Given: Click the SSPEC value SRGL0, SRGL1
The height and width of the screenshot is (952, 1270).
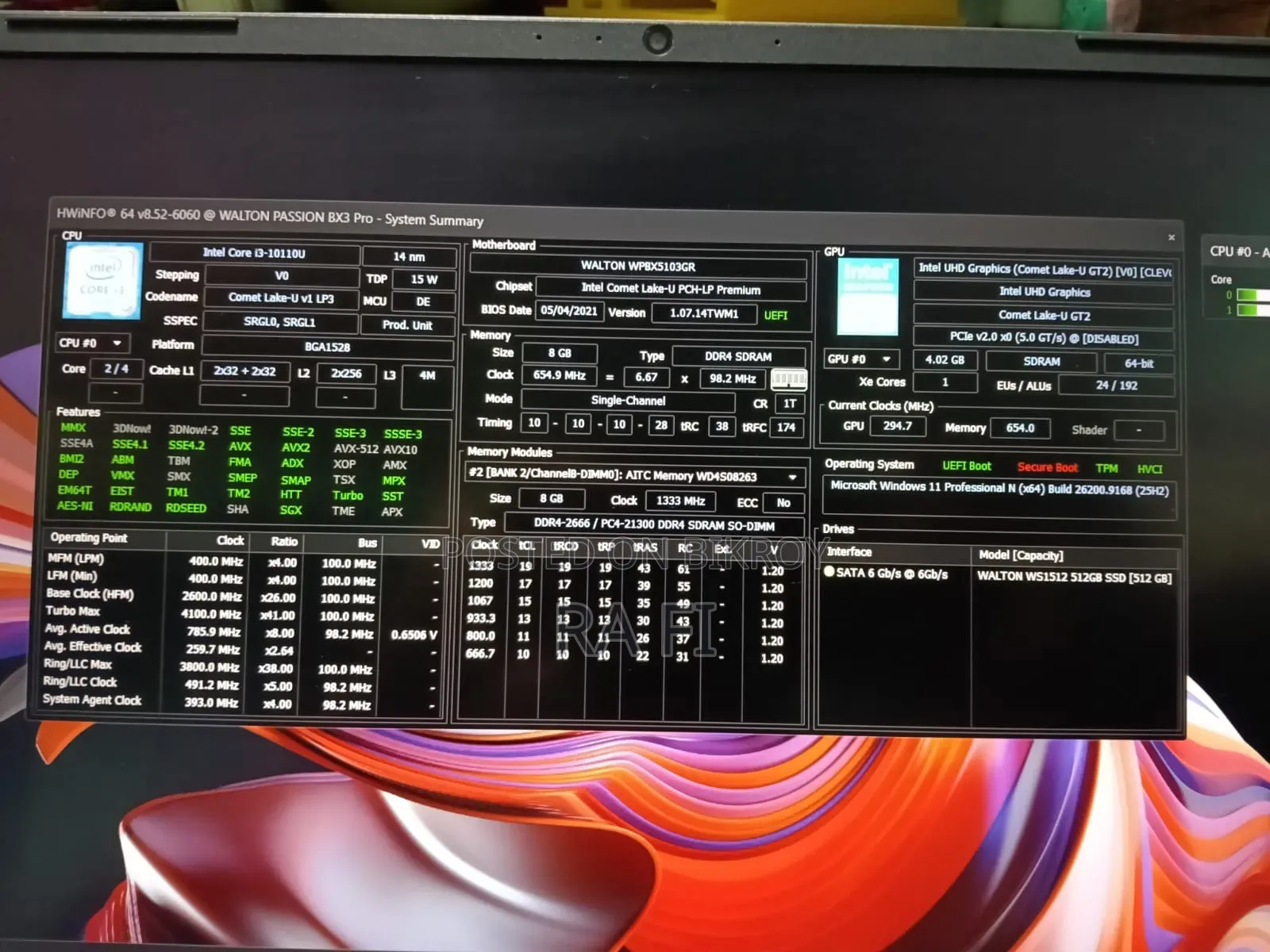Looking at the screenshot, I should click(x=279, y=322).
